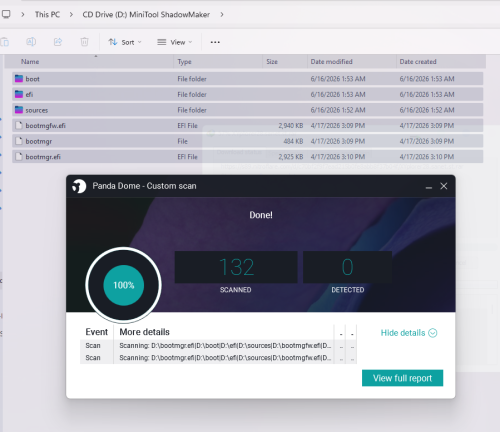Click the 100% scan progress circle

(x=124, y=285)
